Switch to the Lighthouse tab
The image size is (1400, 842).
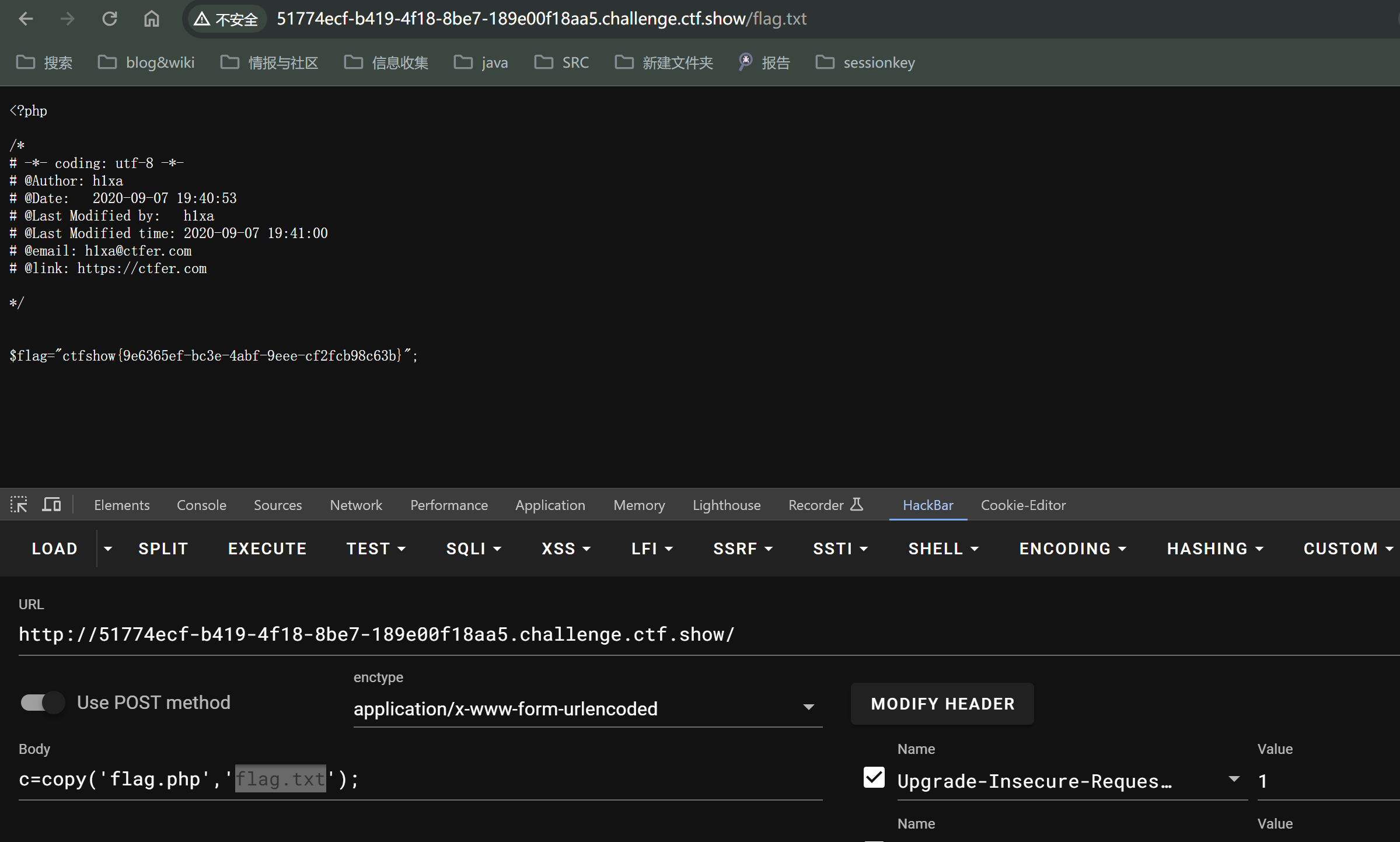[727, 505]
